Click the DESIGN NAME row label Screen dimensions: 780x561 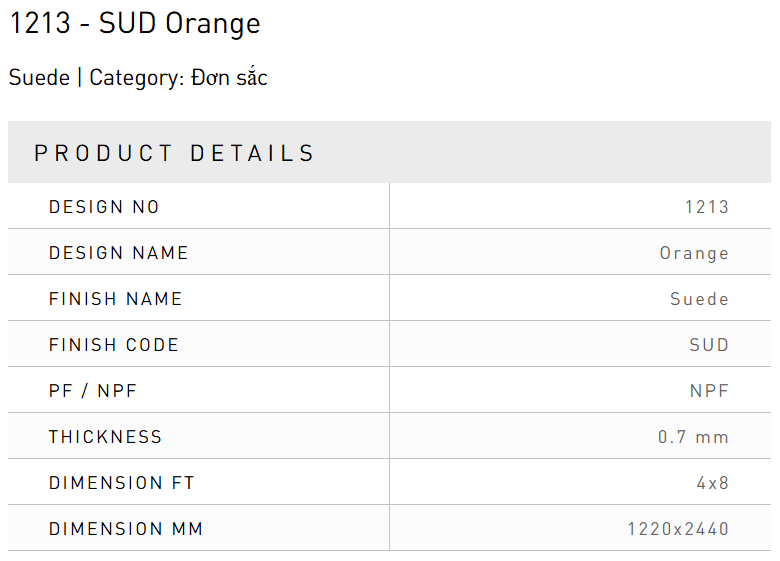(x=119, y=253)
